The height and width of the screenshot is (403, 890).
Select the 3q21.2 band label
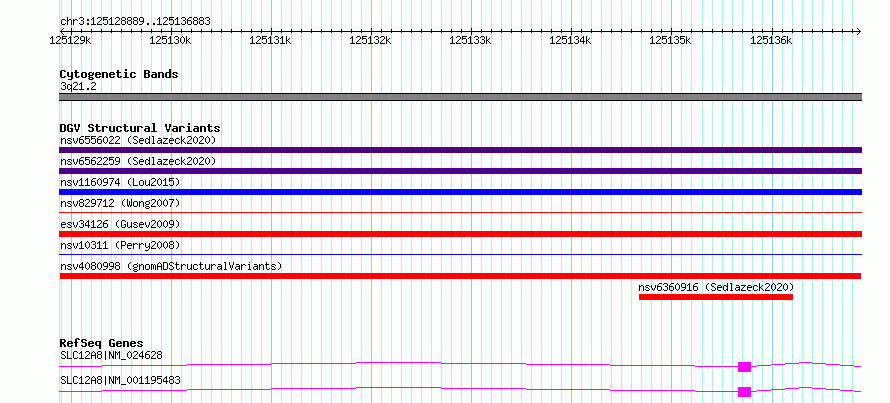pos(78,86)
